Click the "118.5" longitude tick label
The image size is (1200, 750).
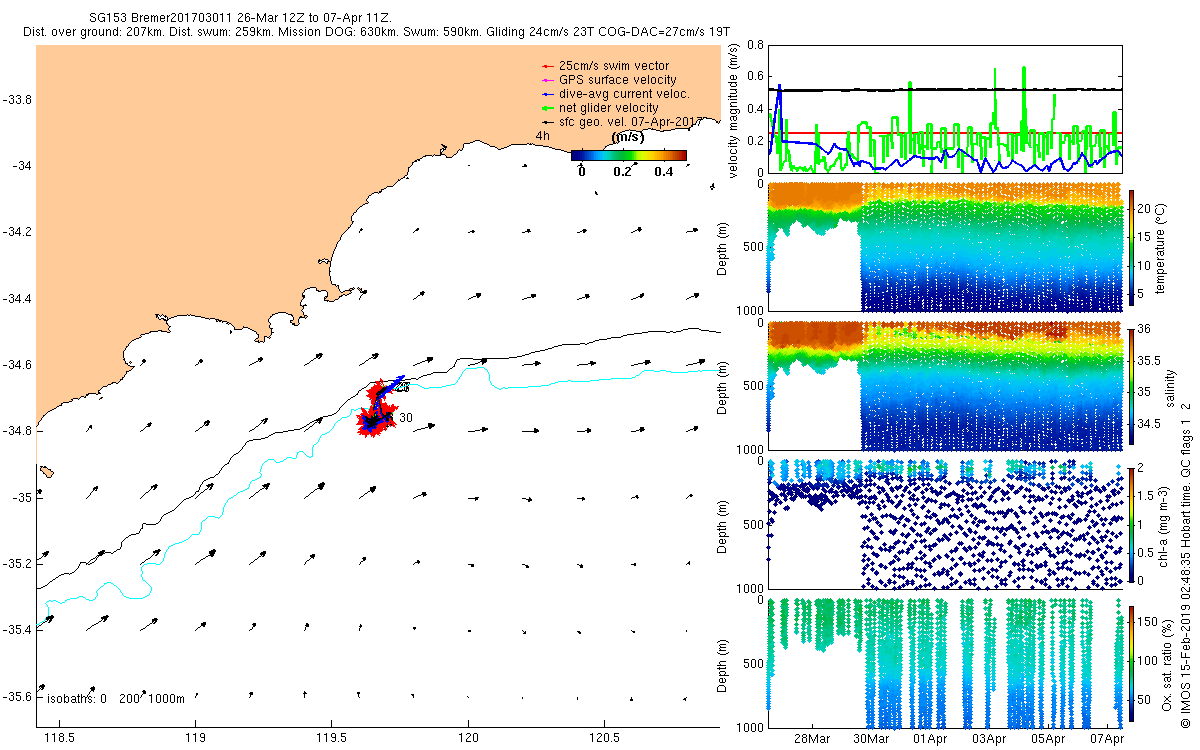(x=60, y=738)
